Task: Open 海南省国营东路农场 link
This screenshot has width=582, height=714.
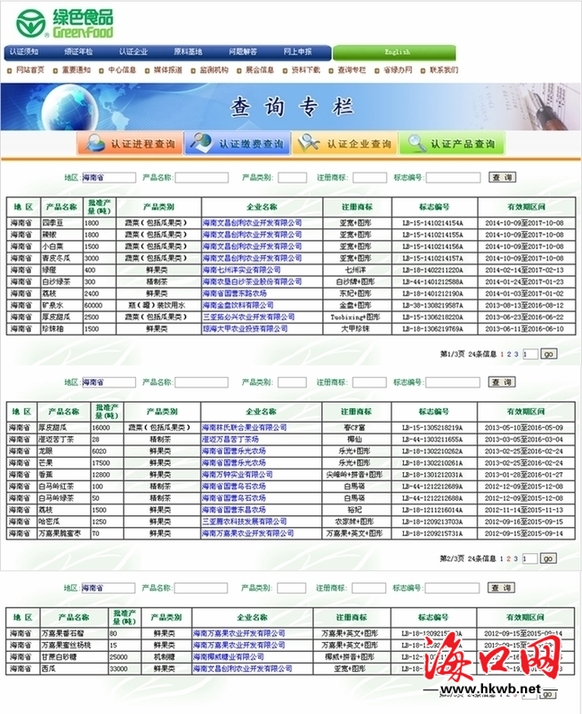Action: [x=235, y=294]
